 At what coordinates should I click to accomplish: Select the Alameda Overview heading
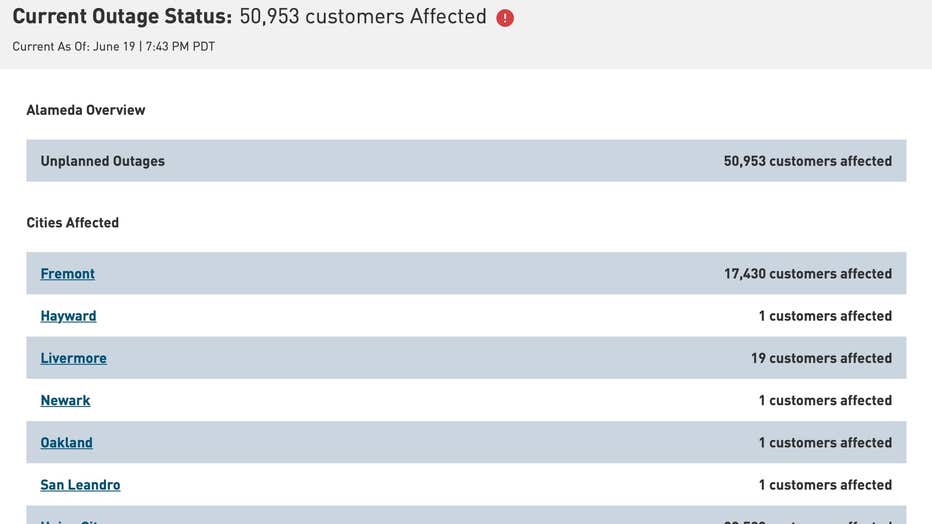point(86,110)
